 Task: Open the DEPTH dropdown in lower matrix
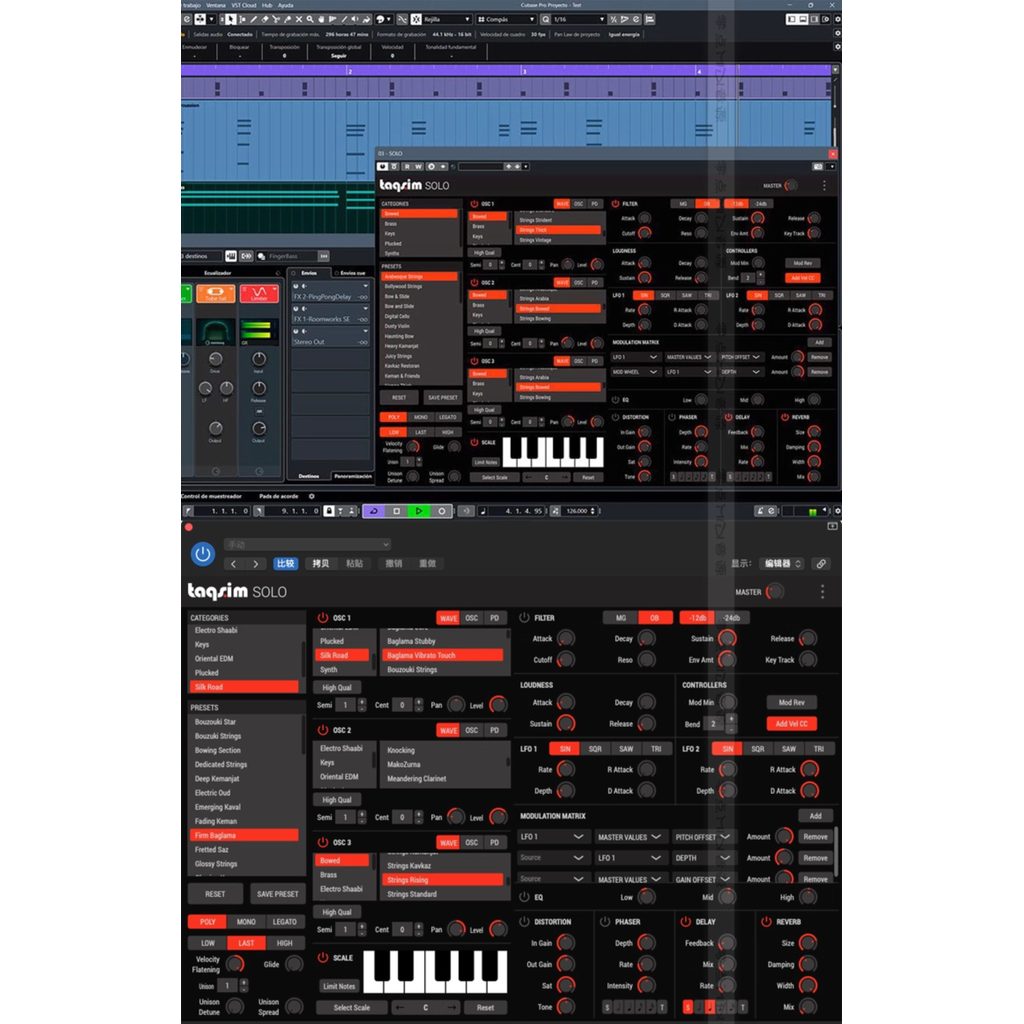tap(702, 857)
